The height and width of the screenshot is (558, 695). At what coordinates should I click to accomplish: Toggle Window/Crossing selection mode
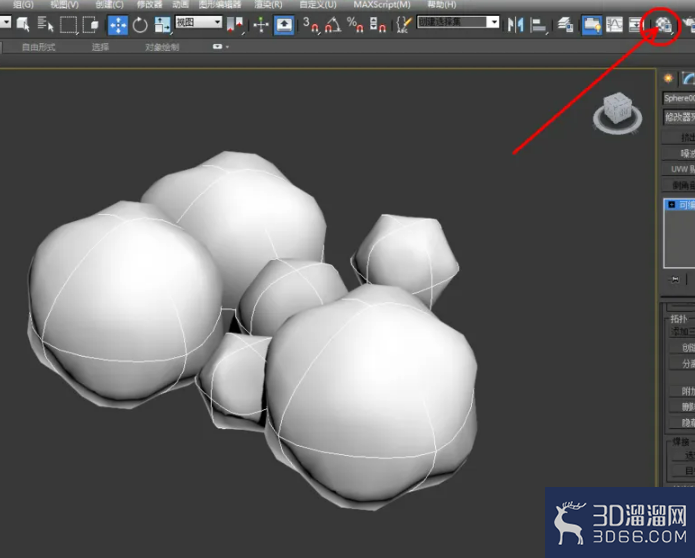91,24
